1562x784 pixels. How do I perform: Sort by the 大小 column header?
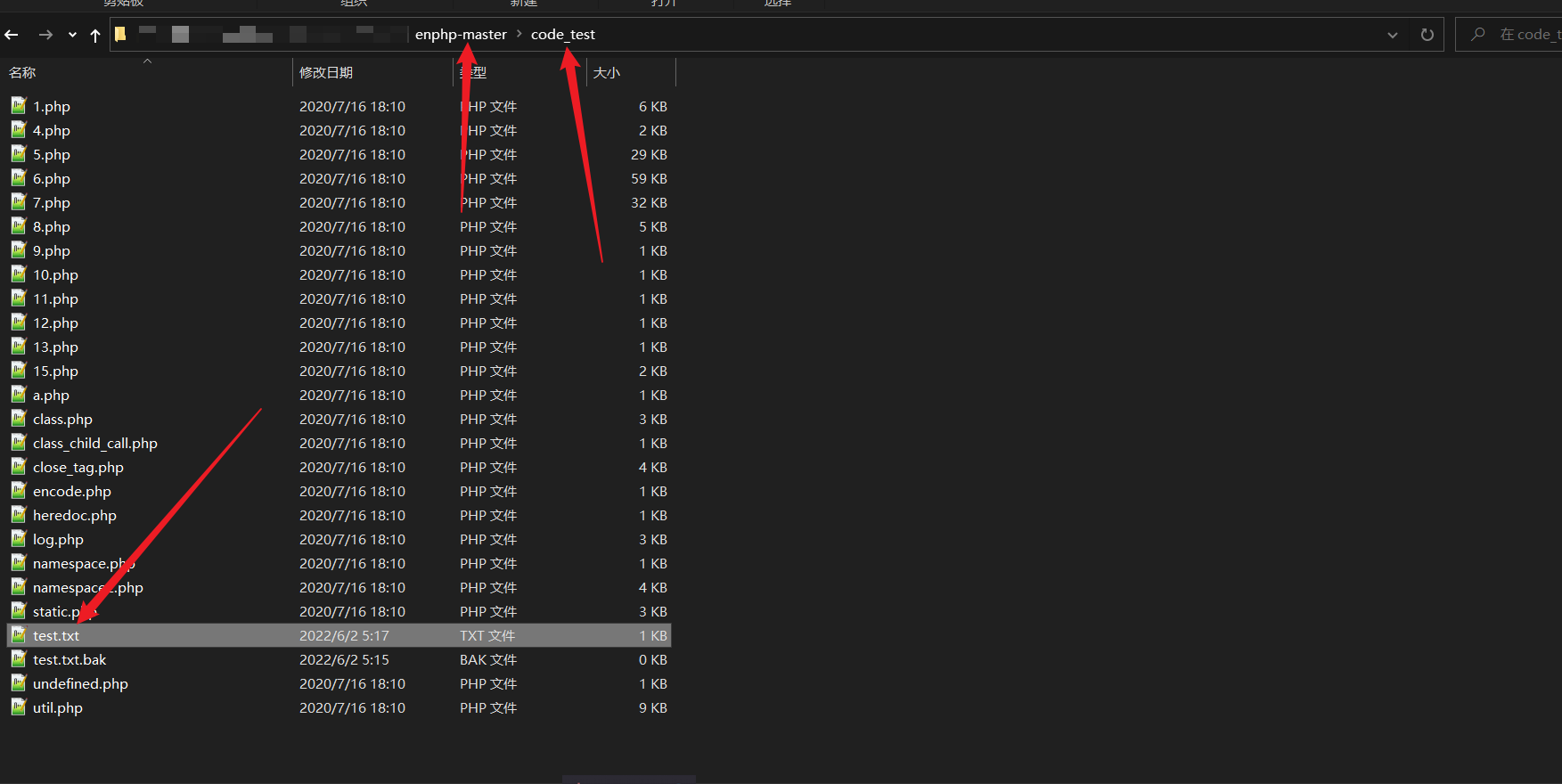pos(607,73)
